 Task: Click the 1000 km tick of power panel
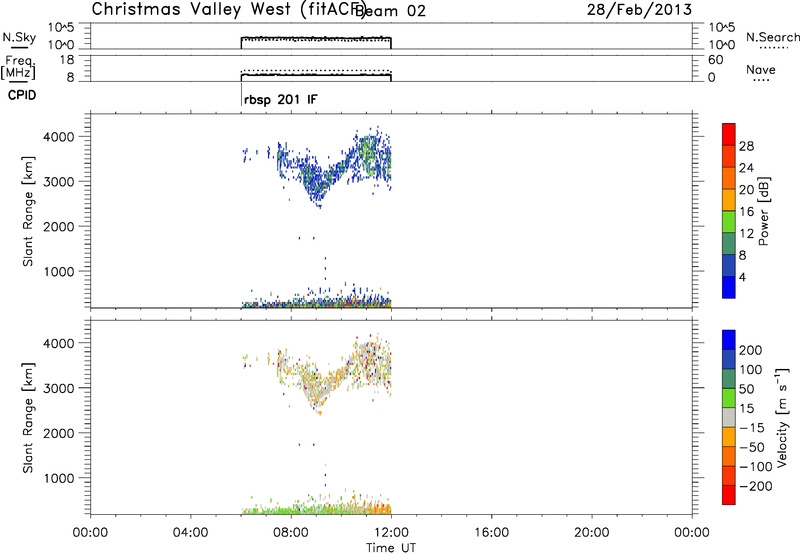59,272
